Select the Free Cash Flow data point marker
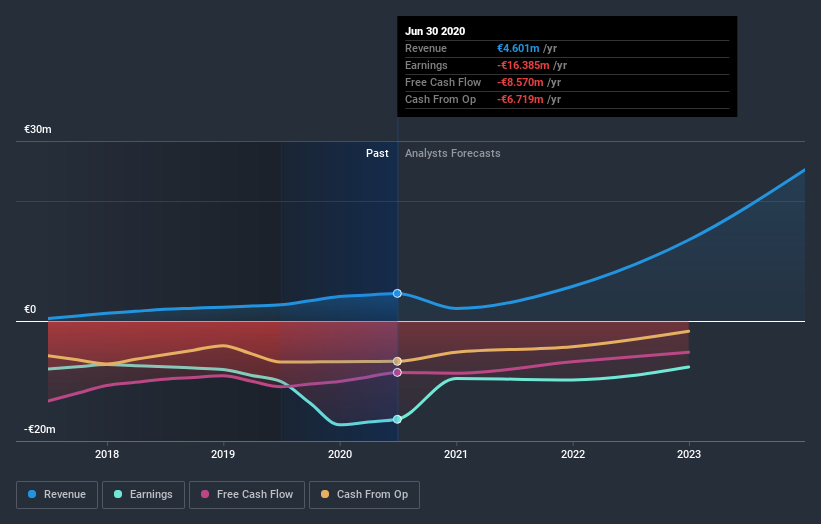Screen dimensions: 821x524 click(x=397, y=372)
